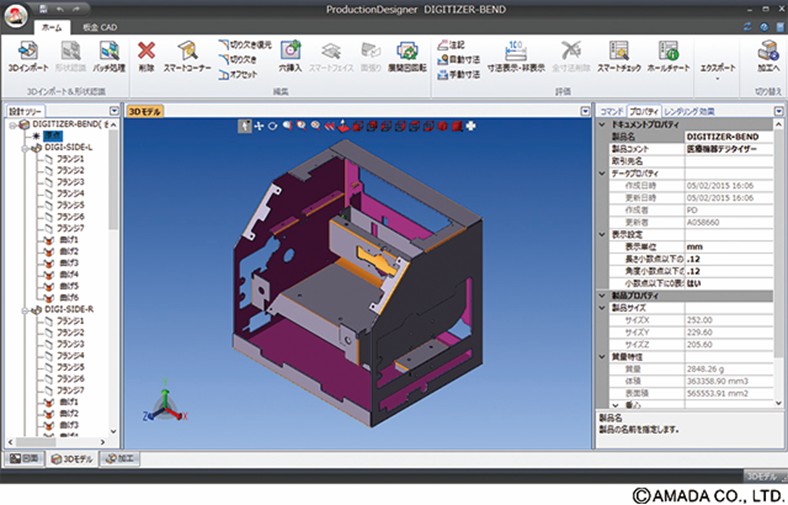Select the 削除 delete tool
The height and width of the screenshot is (505, 788).
click(147, 55)
